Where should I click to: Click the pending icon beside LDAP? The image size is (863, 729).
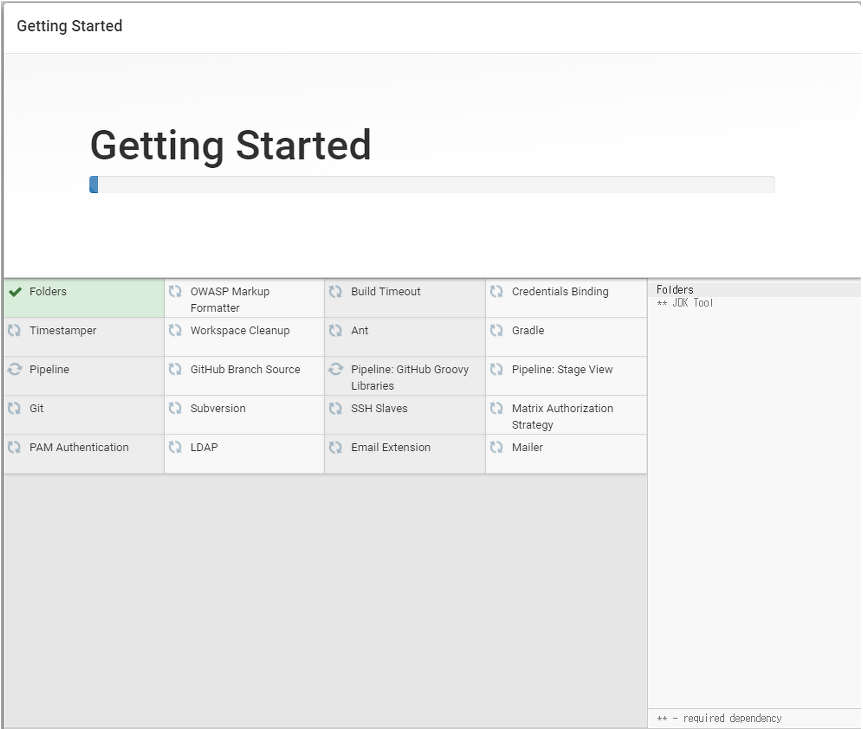[x=175, y=447]
